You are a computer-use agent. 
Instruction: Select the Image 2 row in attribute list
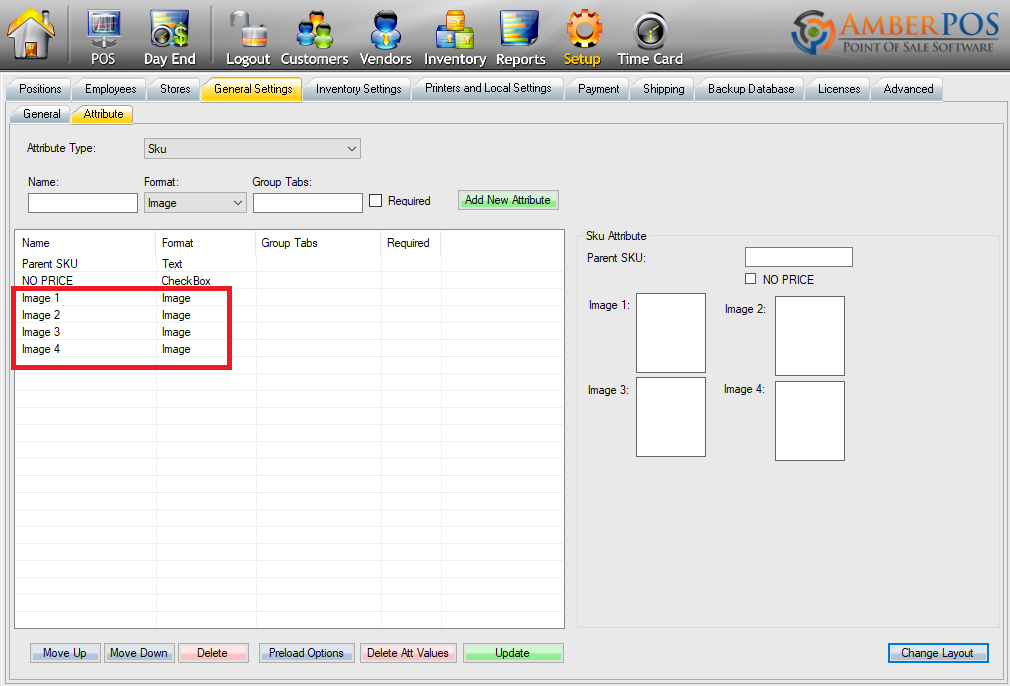289,315
